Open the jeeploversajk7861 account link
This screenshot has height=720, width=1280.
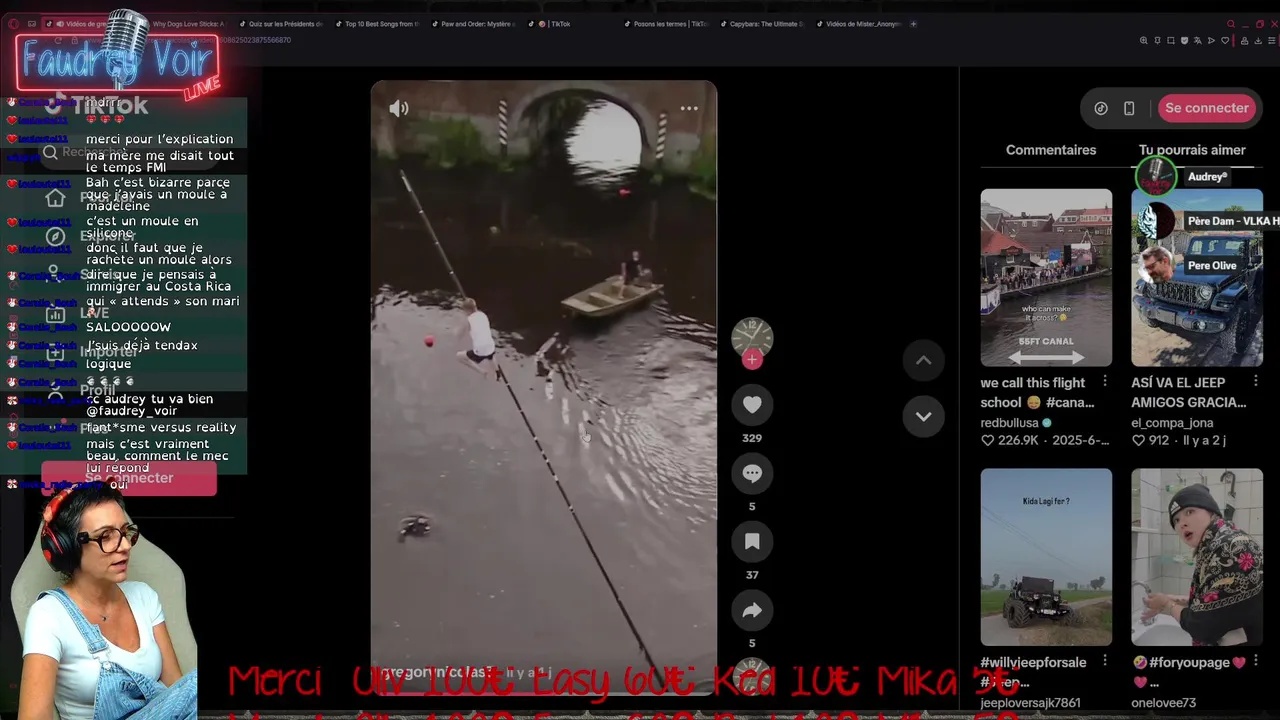click(x=1030, y=703)
